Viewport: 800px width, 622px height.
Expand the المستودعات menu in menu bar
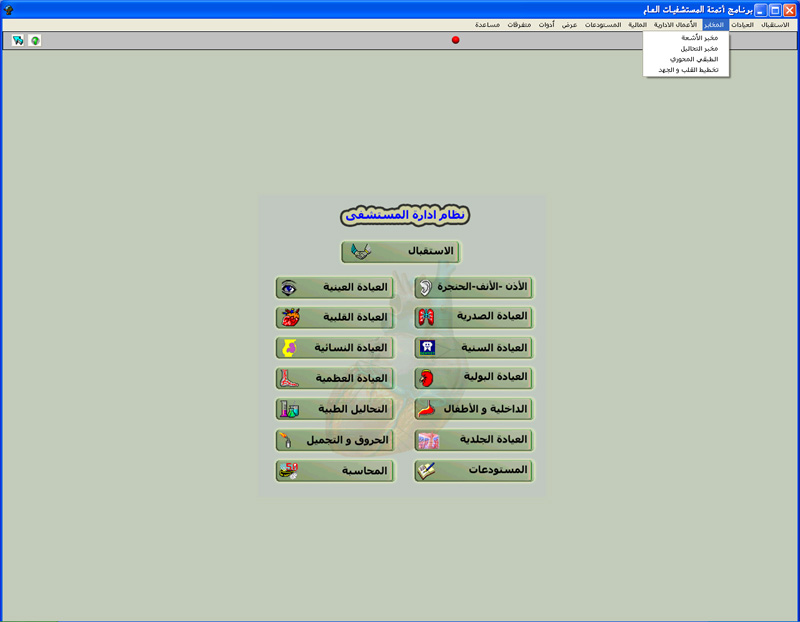pos(603,24)
